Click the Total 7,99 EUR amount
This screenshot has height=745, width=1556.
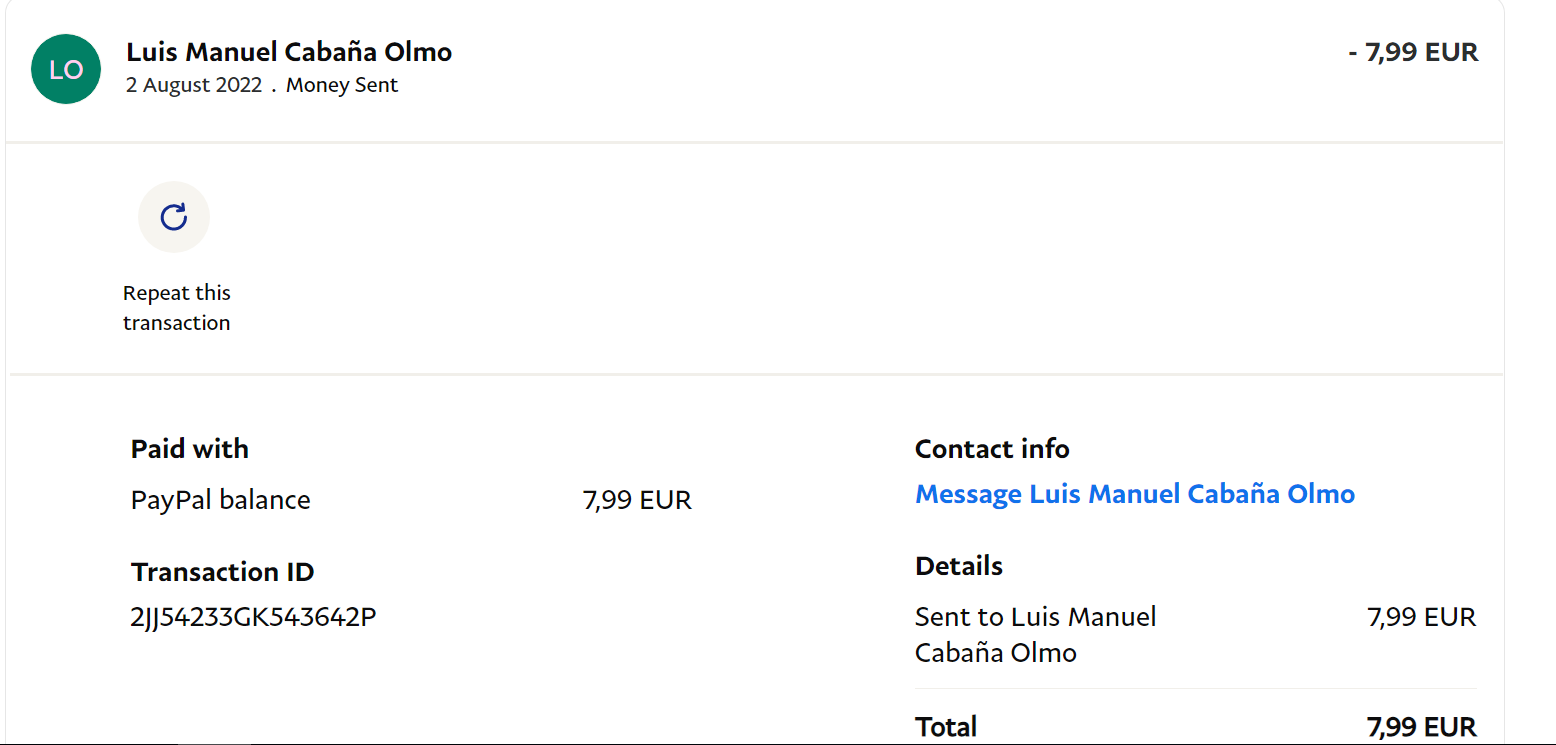[x=1421, y=727]
